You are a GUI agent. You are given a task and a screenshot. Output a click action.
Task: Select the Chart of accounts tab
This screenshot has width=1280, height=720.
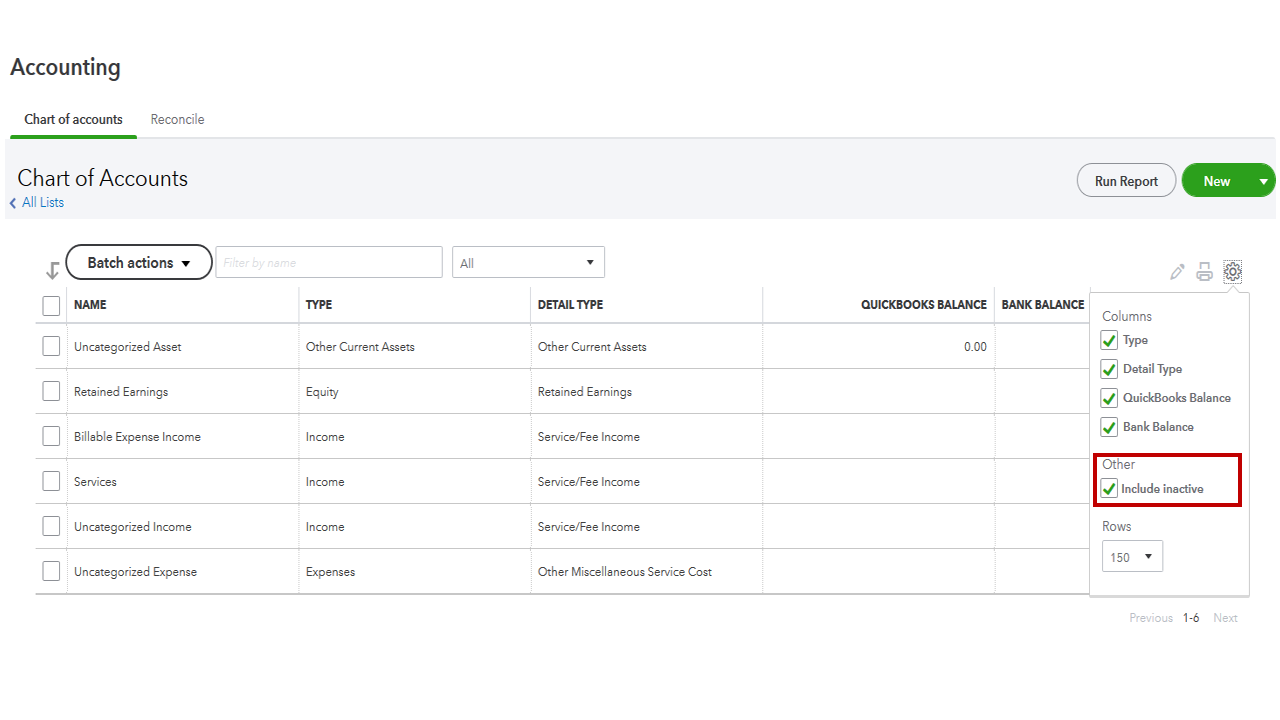tap(73, 120)
